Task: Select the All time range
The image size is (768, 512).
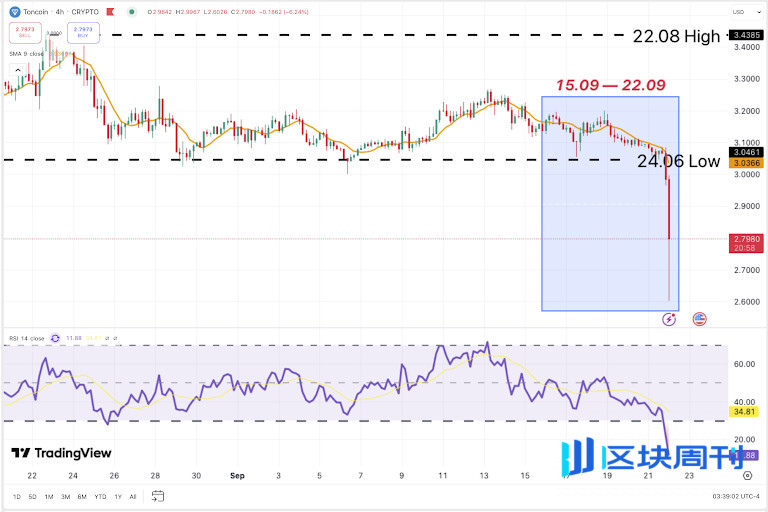Action: pos(133,497)
